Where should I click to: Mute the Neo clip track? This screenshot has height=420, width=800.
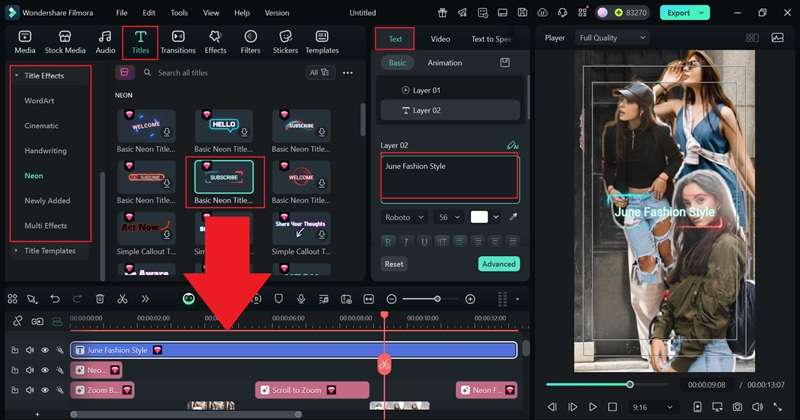coord(30,370)
